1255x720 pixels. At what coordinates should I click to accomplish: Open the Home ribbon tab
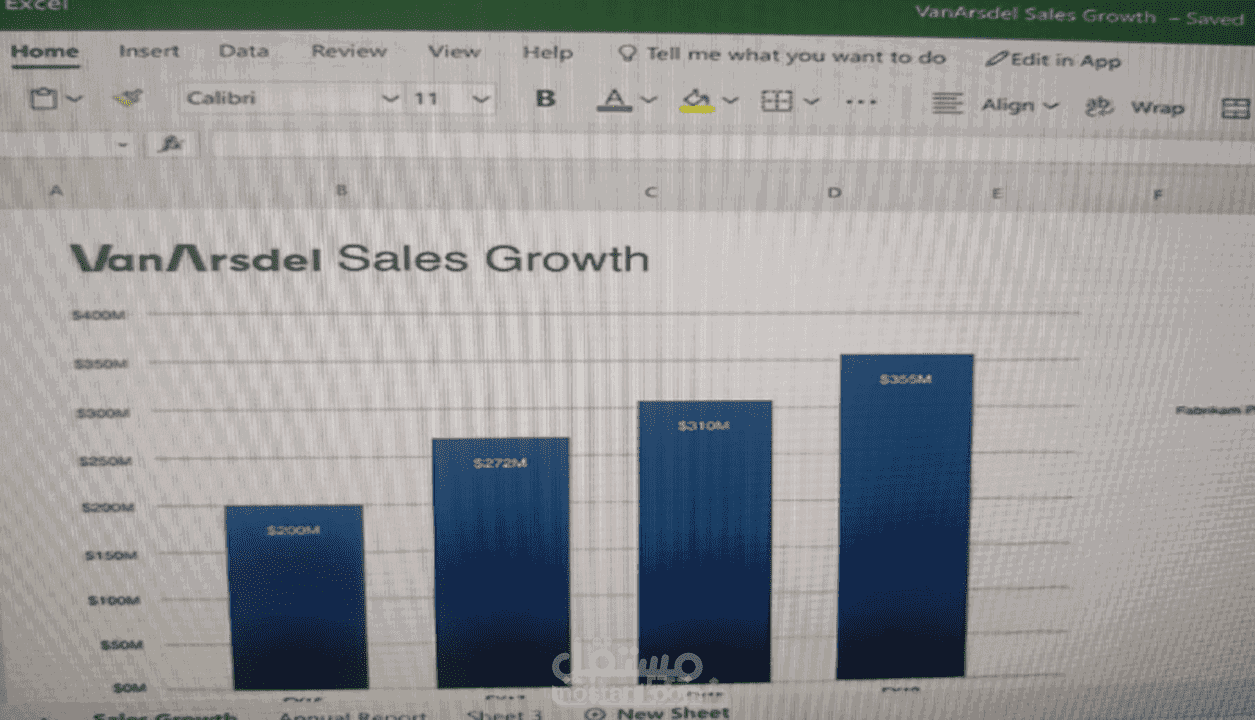click(x=44, y=52)
